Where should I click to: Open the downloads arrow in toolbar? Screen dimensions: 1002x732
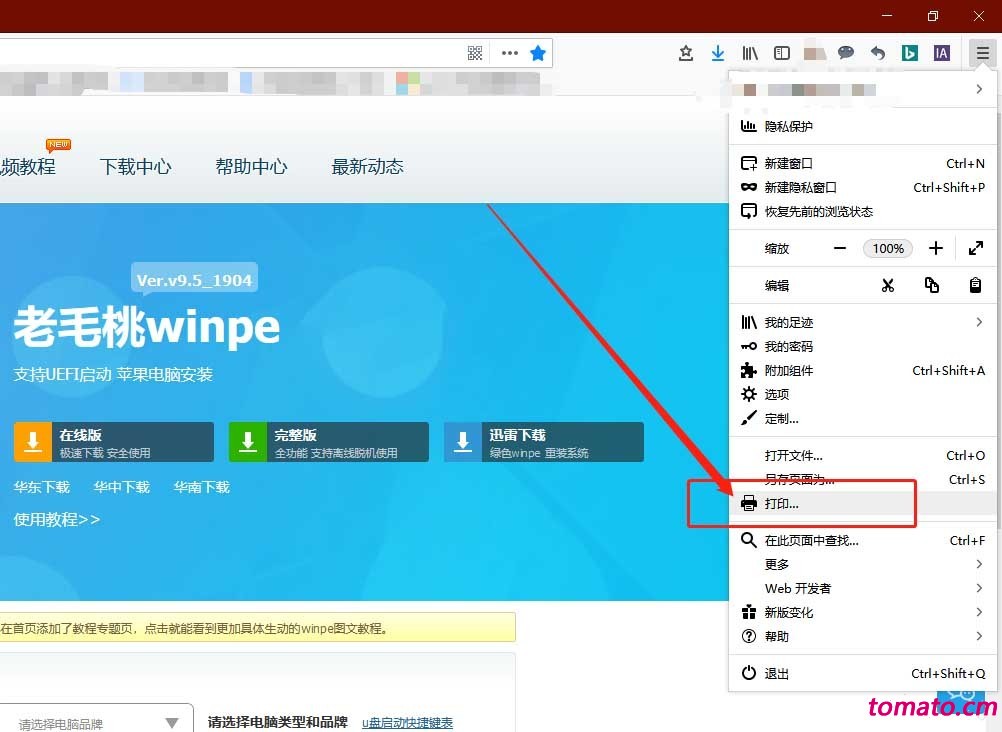[x=718, y=53]
